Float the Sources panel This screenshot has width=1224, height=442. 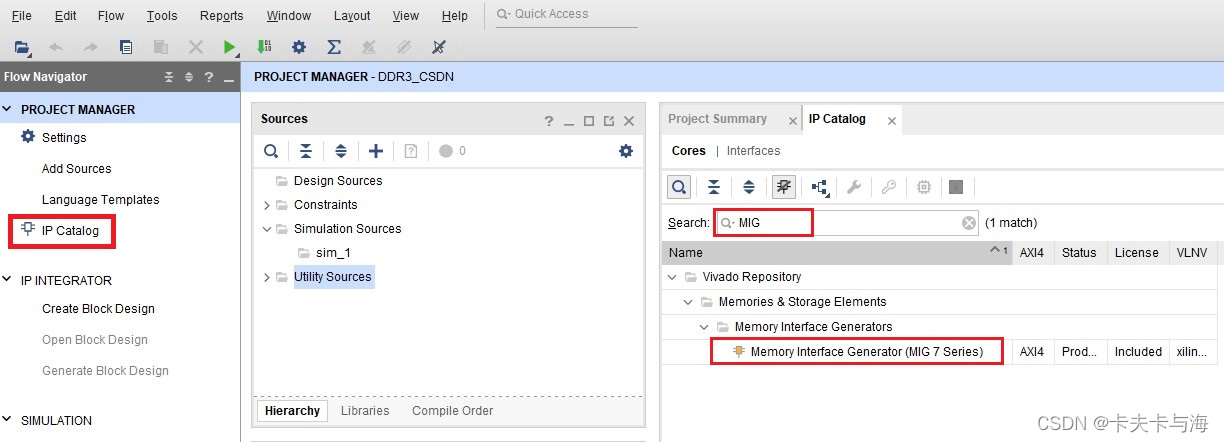point(609,121)
